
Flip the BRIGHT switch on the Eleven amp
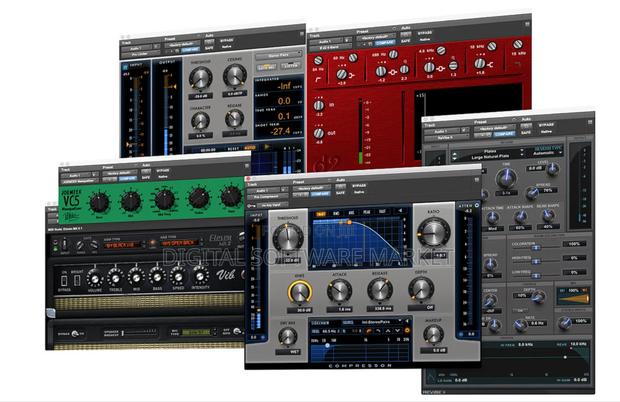pyautogui.click(x=77, y=280)
